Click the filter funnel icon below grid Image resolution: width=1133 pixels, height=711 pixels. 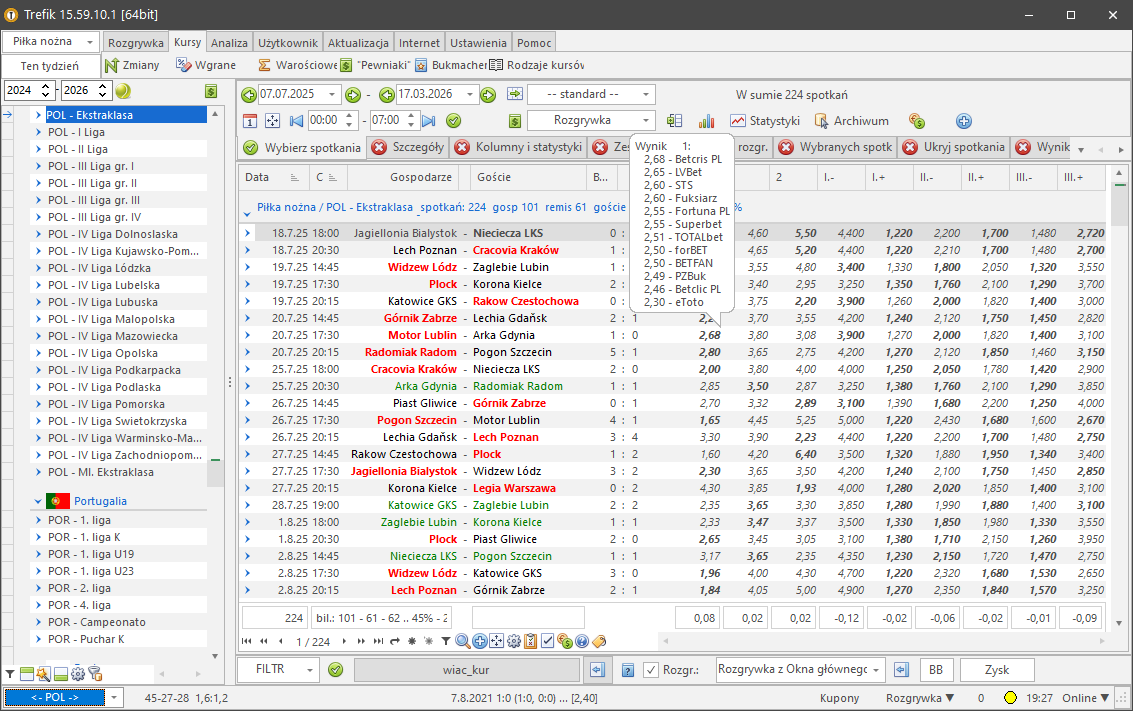click(445, 641)
